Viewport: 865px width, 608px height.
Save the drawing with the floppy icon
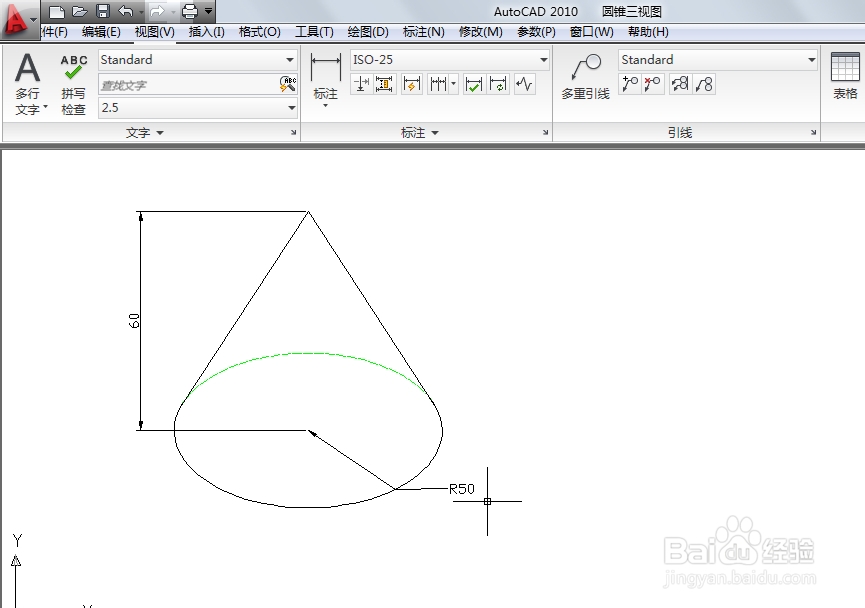(x=103, y=11)
